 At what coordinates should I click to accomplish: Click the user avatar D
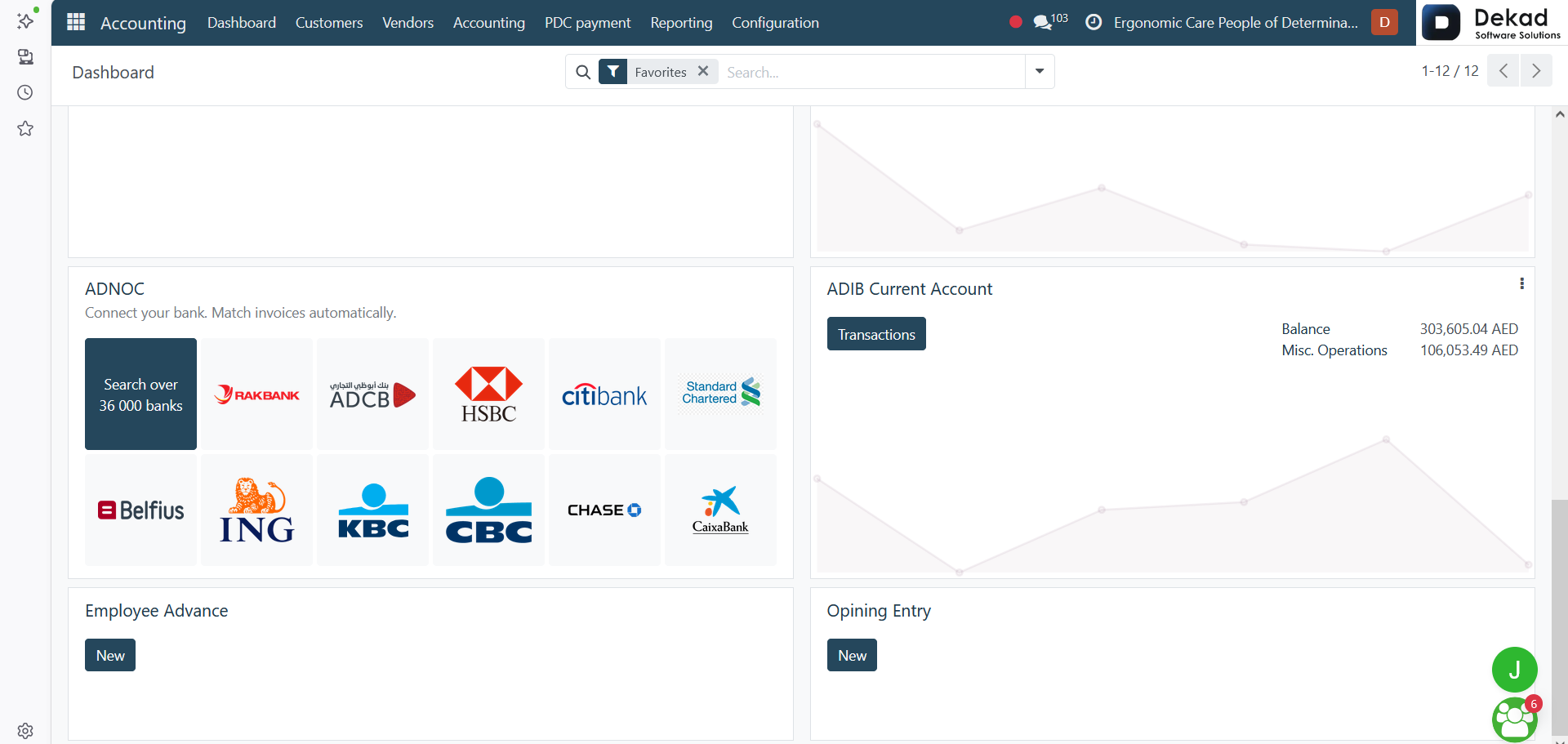click(x=1384, y=22)
